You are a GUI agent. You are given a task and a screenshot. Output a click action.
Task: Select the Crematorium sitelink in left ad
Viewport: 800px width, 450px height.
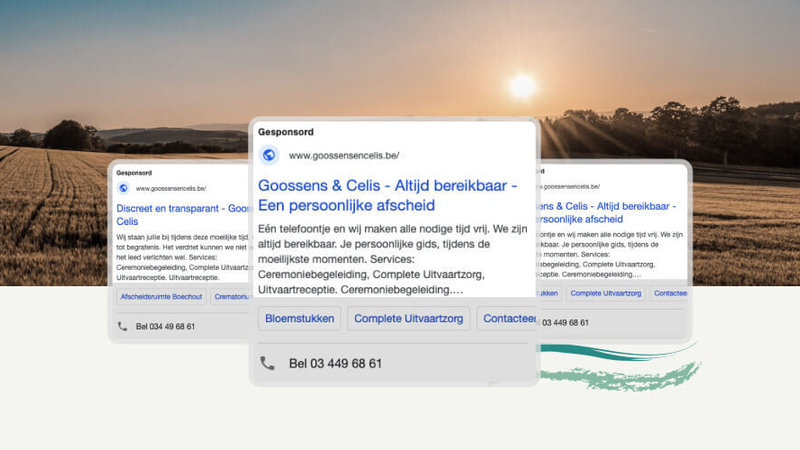point(232,297)
